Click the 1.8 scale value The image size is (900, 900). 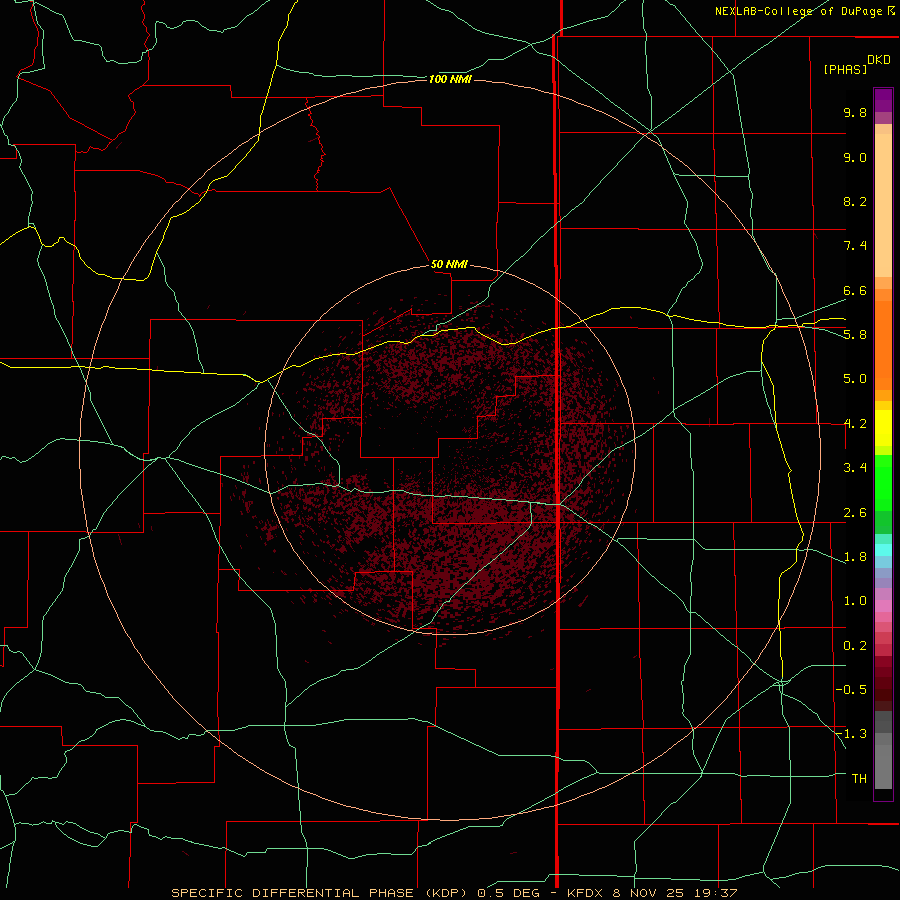point(855,557)
